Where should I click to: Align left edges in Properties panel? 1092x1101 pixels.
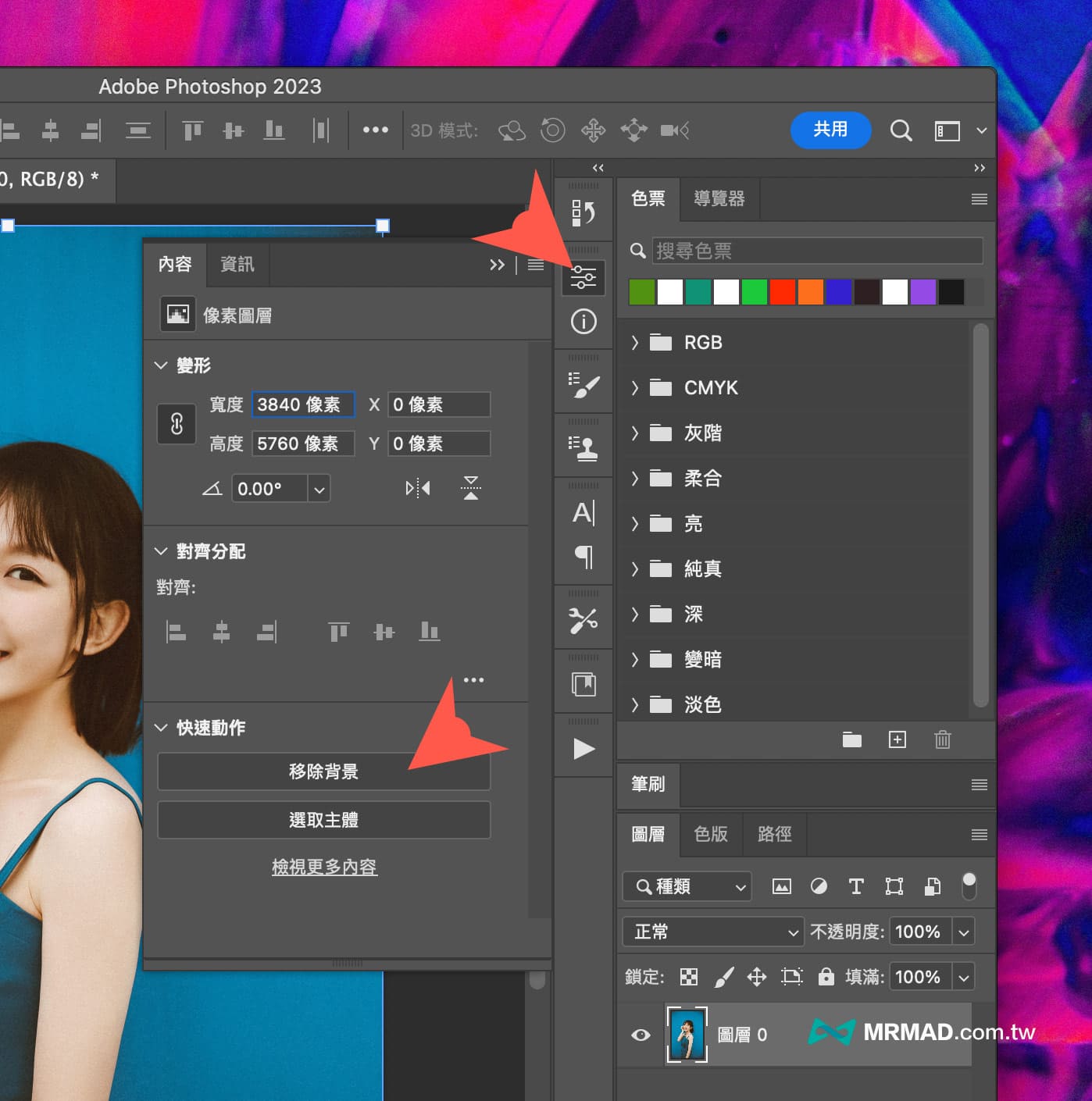(x=177, y=631)
